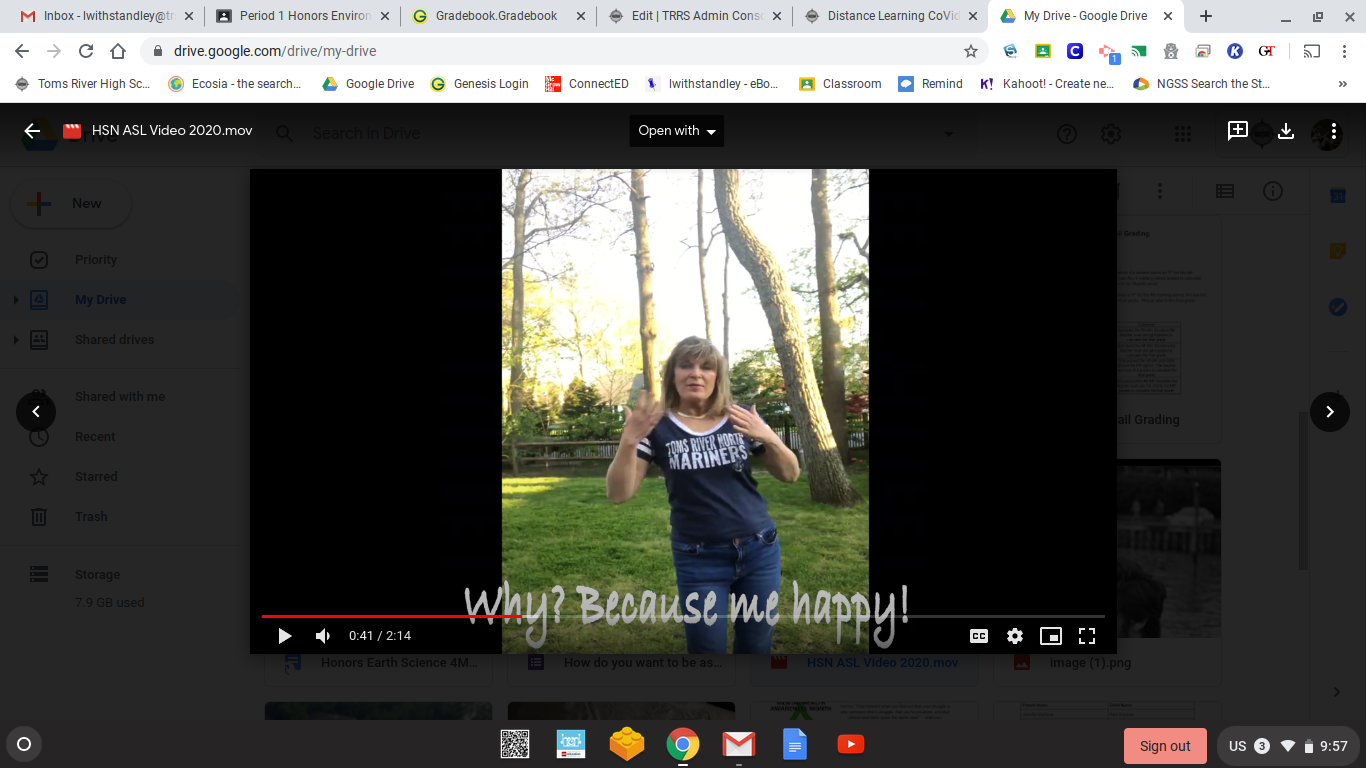
Task: Advance to the next file in preview
Action: coord(1330,412)
